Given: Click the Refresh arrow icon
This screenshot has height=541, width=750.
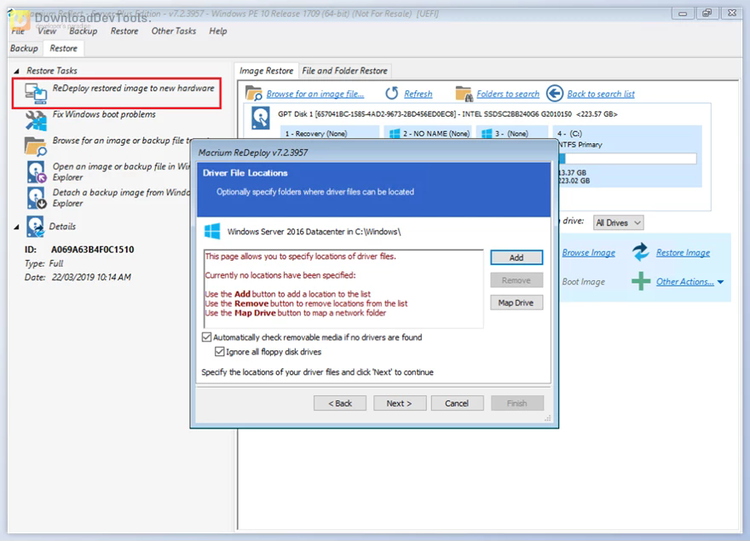Looking at the screenshot, I should click(x=392, y=93).
